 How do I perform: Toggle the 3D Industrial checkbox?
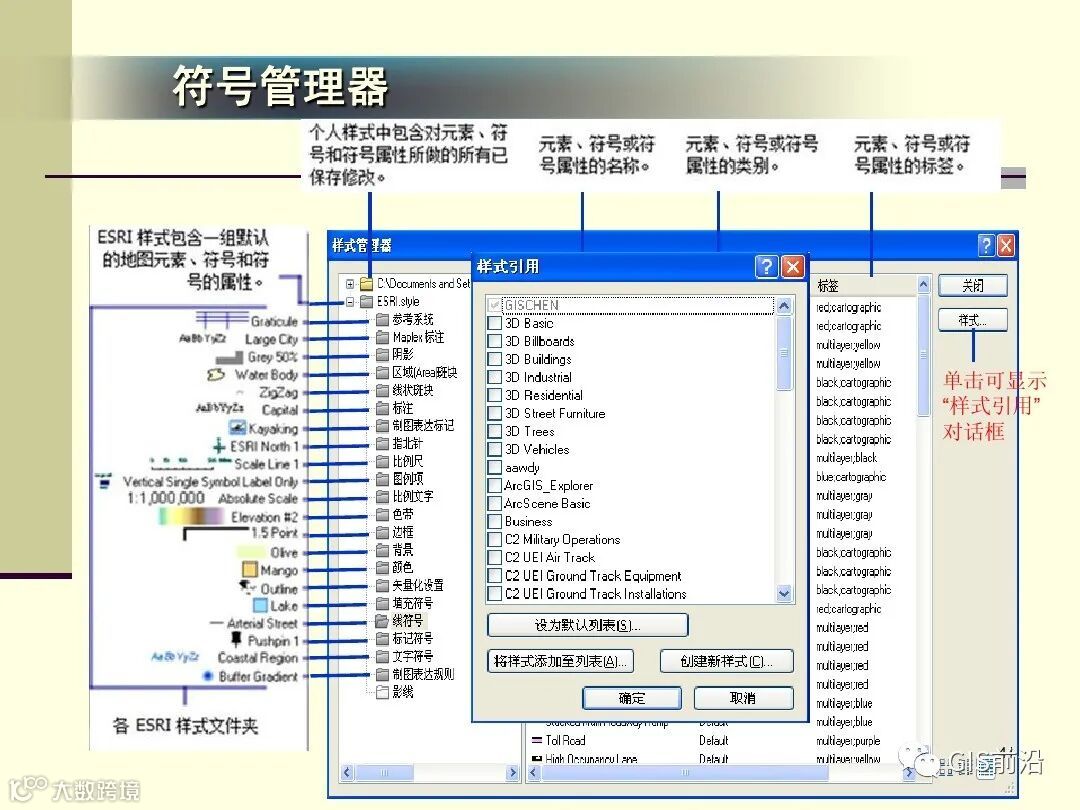point(495,377)
